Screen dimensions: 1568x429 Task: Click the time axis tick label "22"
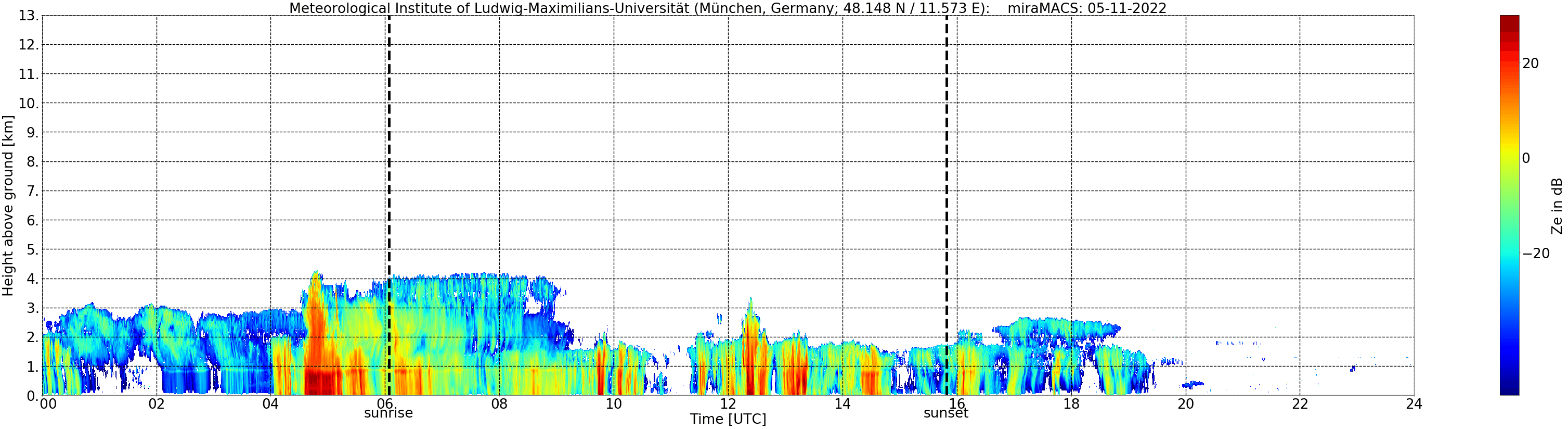[x=1300, y=404]
